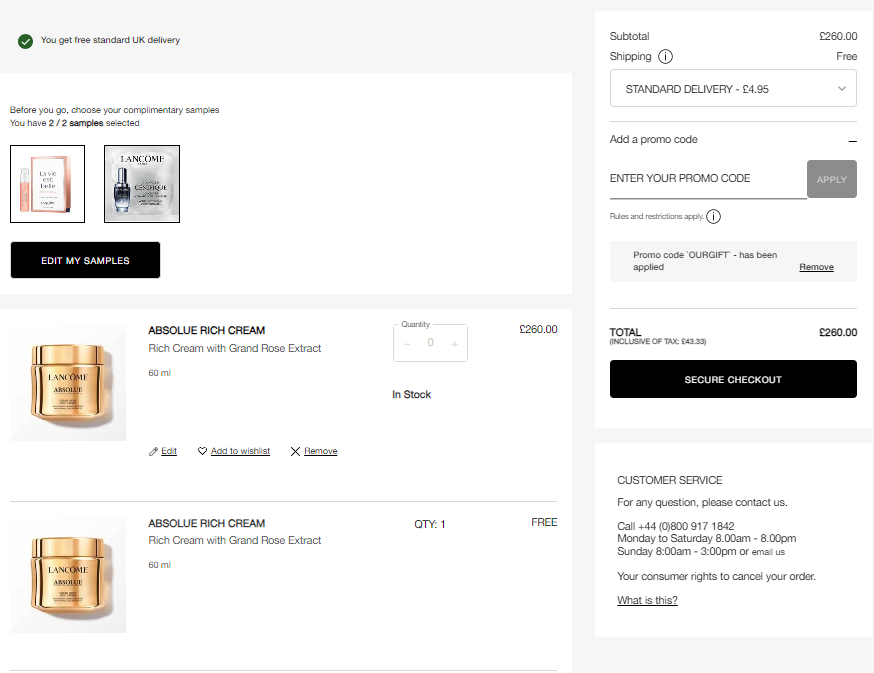Click the Add to wishlist link

coord(240,452)
